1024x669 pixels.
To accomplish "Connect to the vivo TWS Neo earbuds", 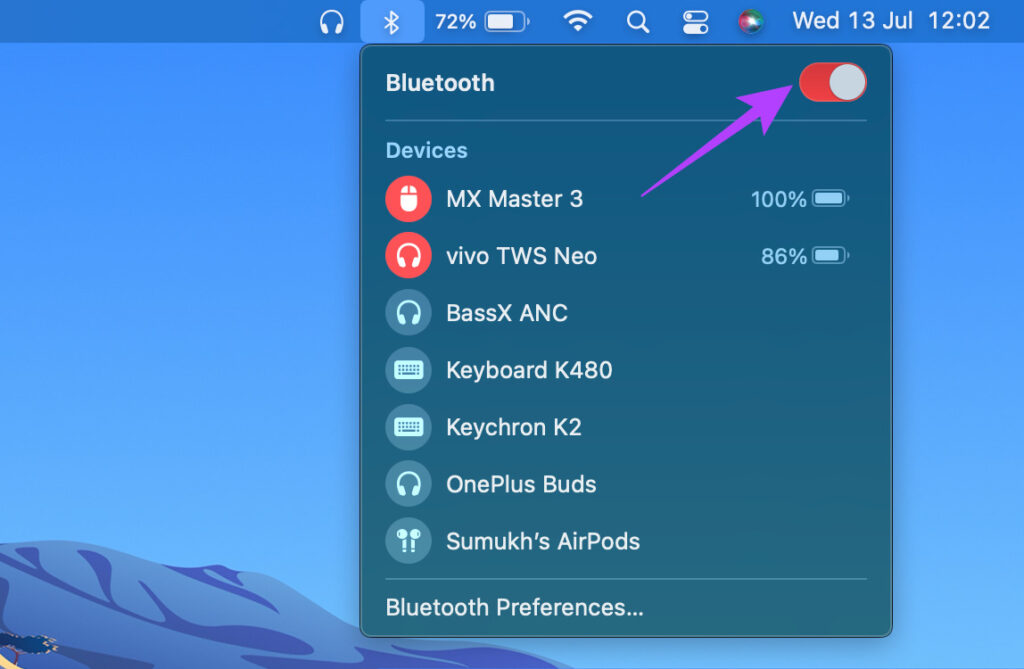I will [521, 256].
